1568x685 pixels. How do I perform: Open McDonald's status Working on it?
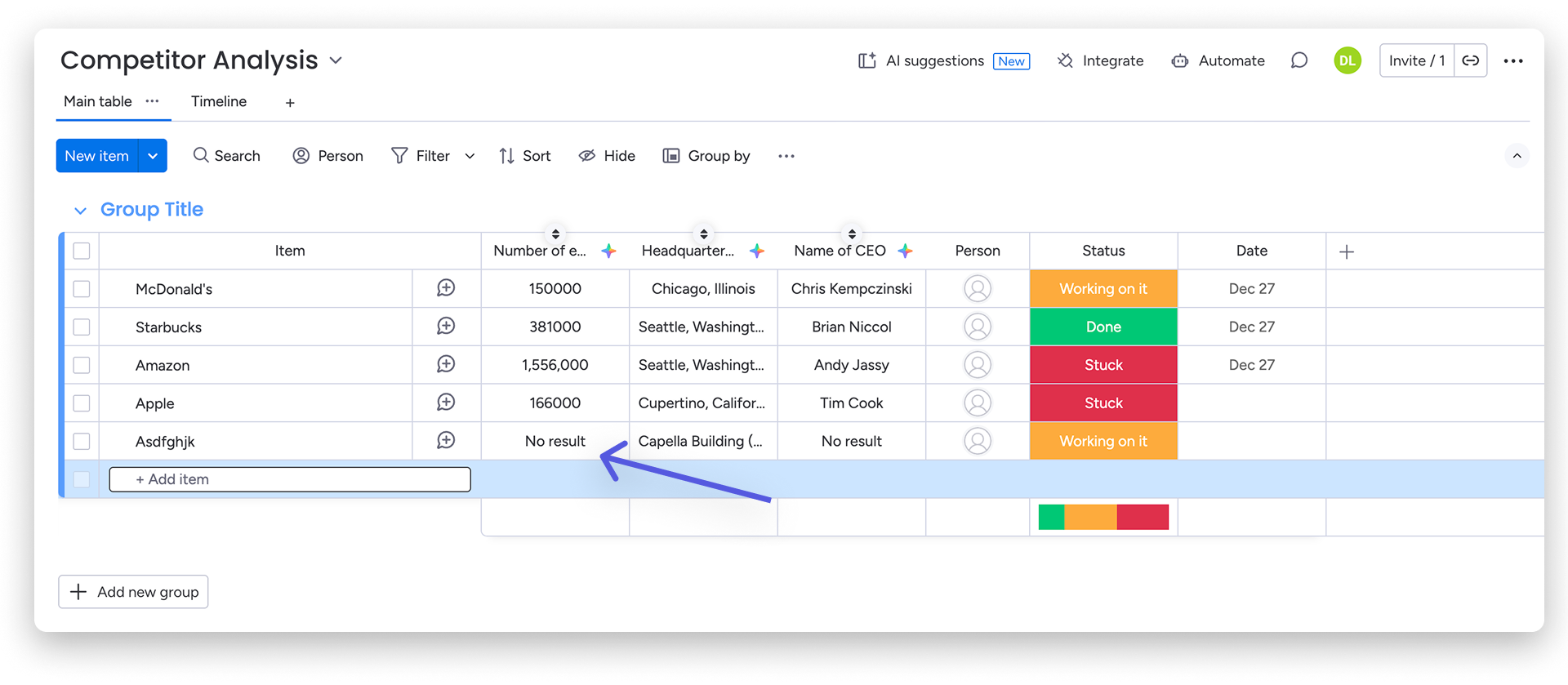(1103, 288)
